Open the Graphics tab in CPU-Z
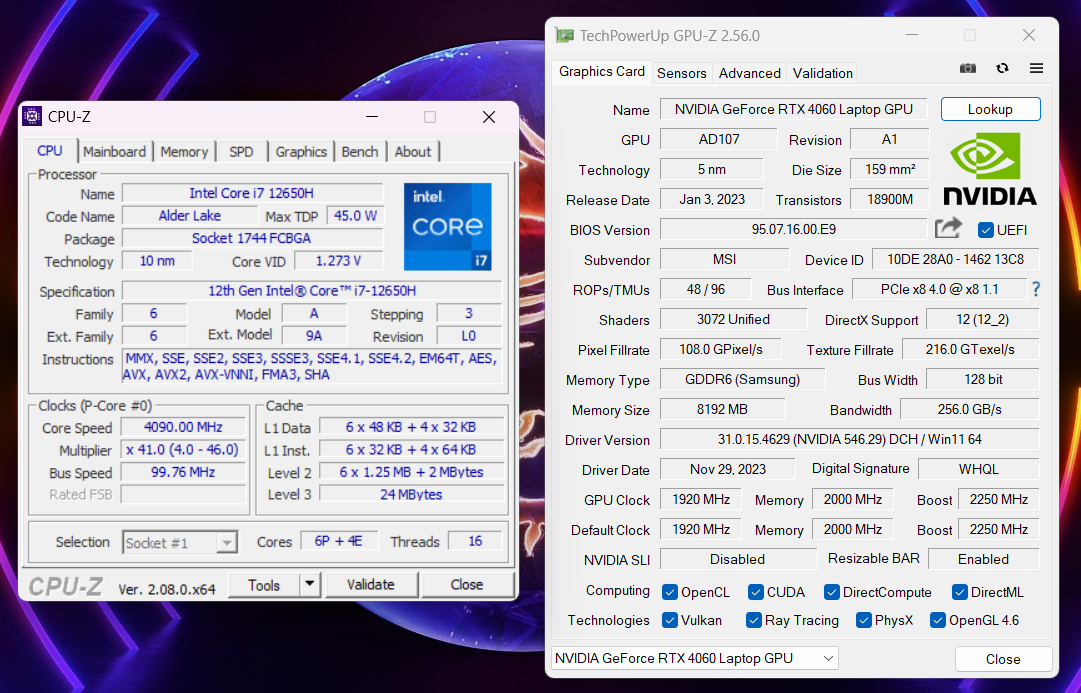 (301, 152)
